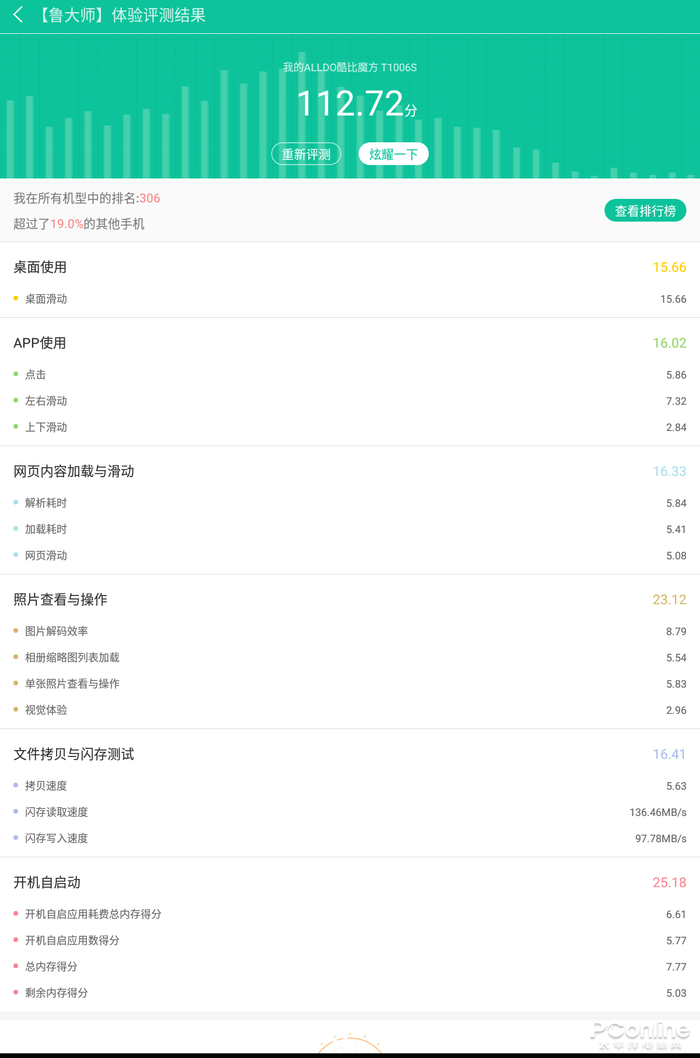
Task: Click the 单张照片查看与操作 row label
Action: tap(72, 684)
